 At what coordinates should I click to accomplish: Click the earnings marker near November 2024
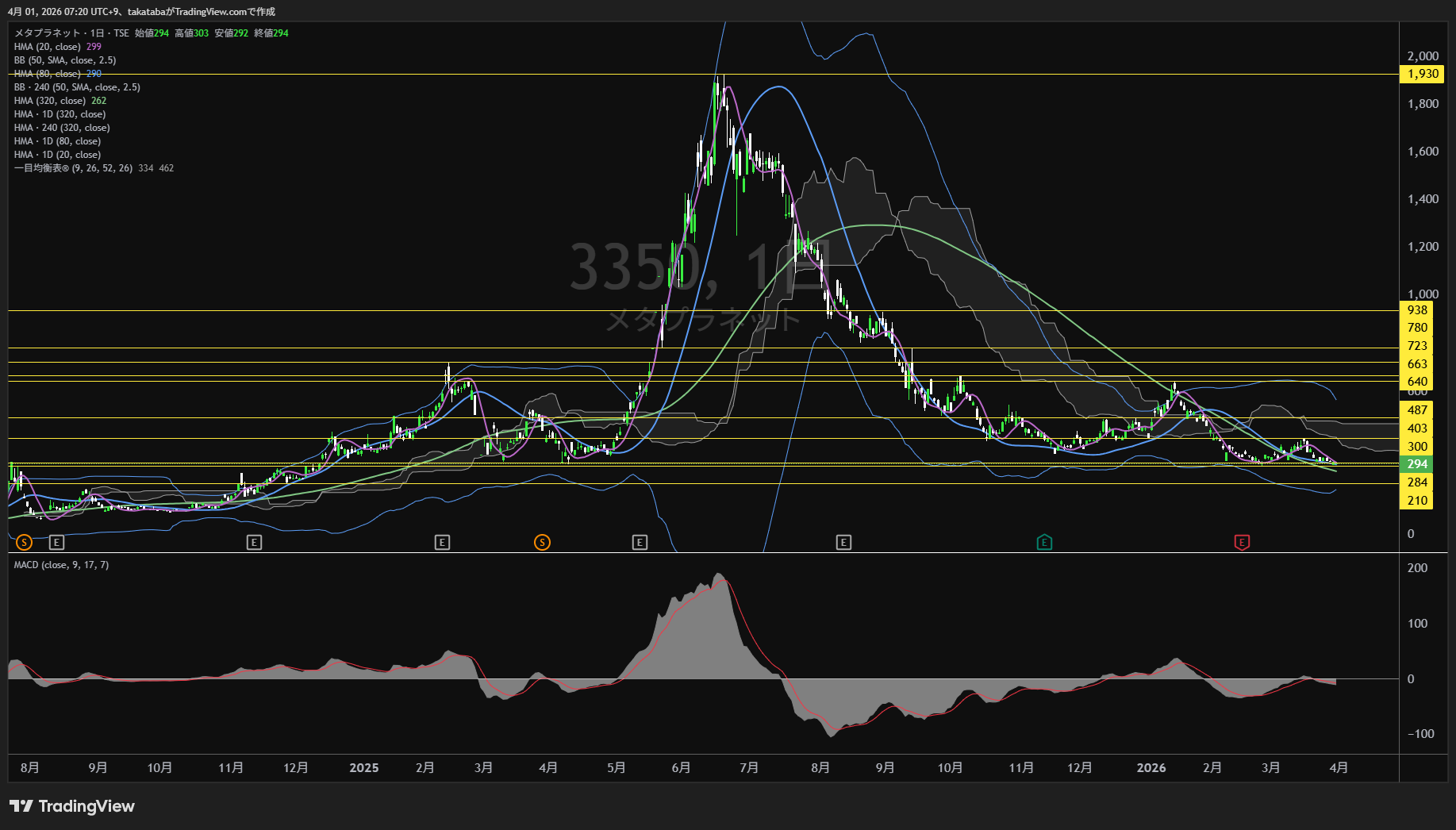[254, 542]
